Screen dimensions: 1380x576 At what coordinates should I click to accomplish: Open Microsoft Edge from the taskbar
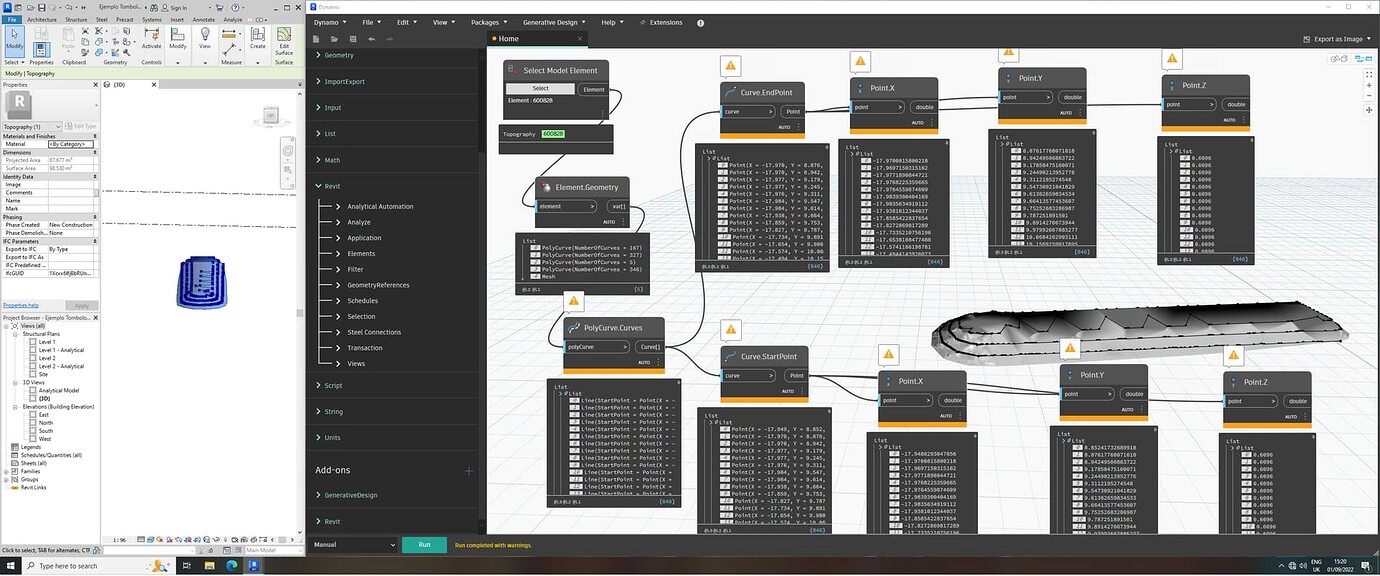pyautogui.click(x=232, y=566)
